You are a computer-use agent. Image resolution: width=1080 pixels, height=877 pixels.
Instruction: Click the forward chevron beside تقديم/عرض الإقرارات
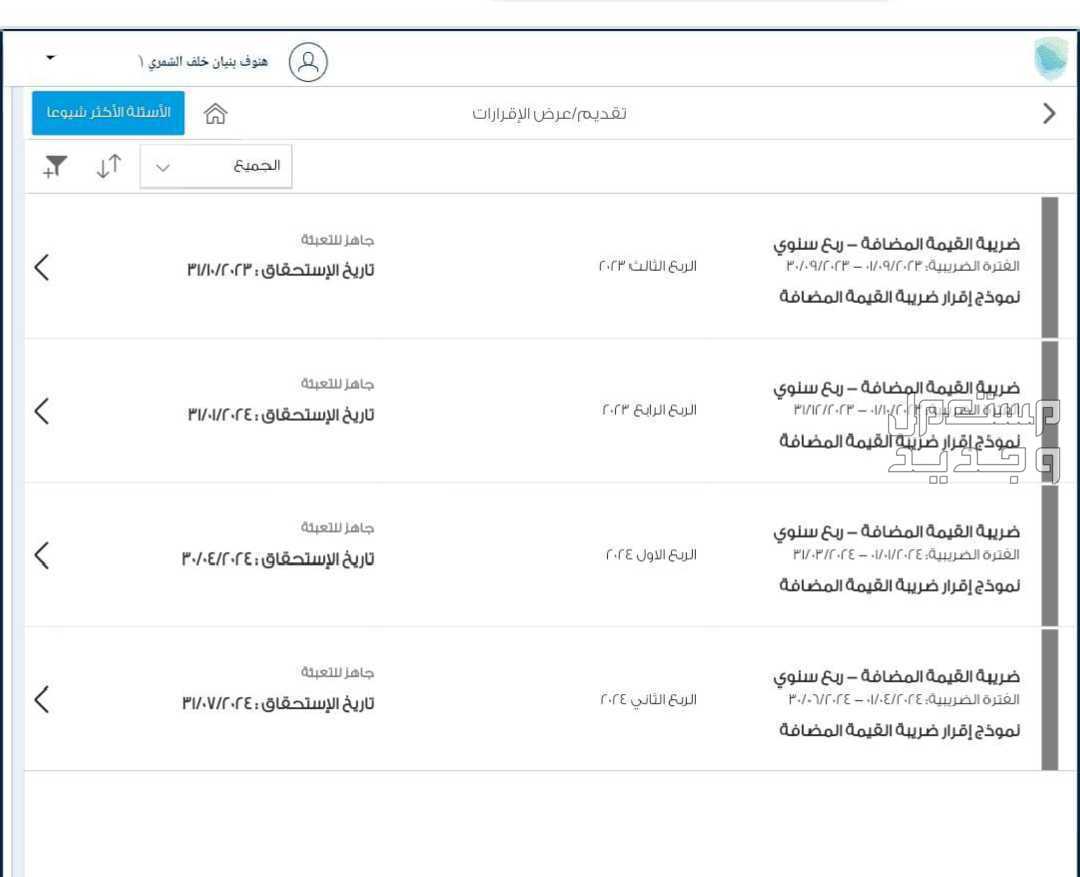point(1049,114)
